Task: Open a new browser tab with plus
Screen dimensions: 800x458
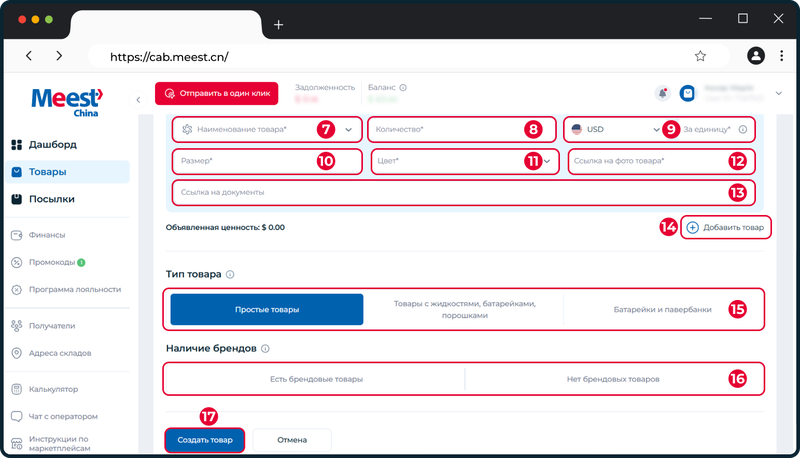Action: pos(279,24)
